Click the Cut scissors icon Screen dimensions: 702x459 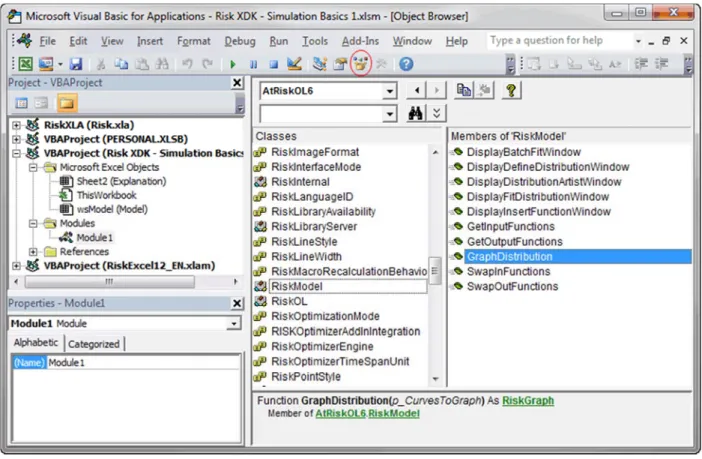[x=101, y=64]
